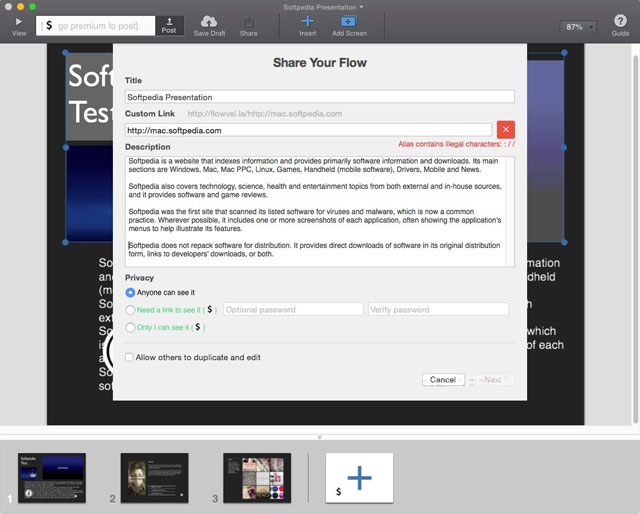Select the third slide thumbnail

(x=256, y=478)
